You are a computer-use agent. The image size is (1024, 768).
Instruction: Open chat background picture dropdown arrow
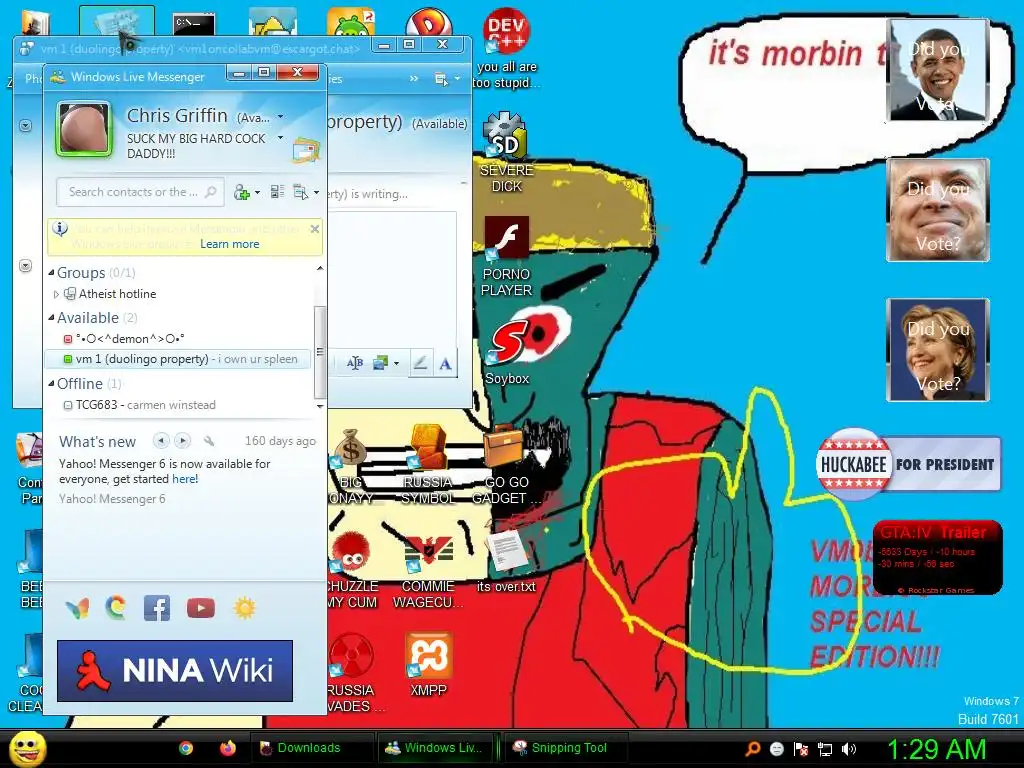[x=396, y=364]
